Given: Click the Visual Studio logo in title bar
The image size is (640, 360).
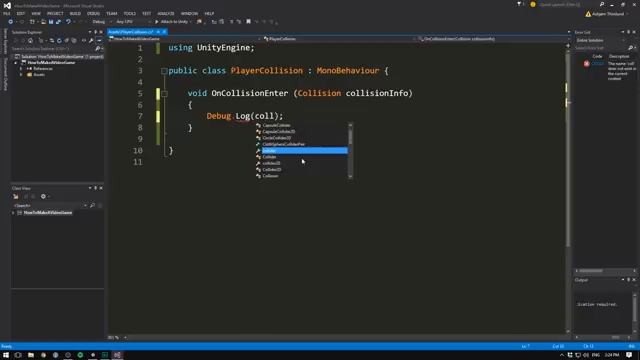Looking at the screenshot, I should tap(7, 5).
